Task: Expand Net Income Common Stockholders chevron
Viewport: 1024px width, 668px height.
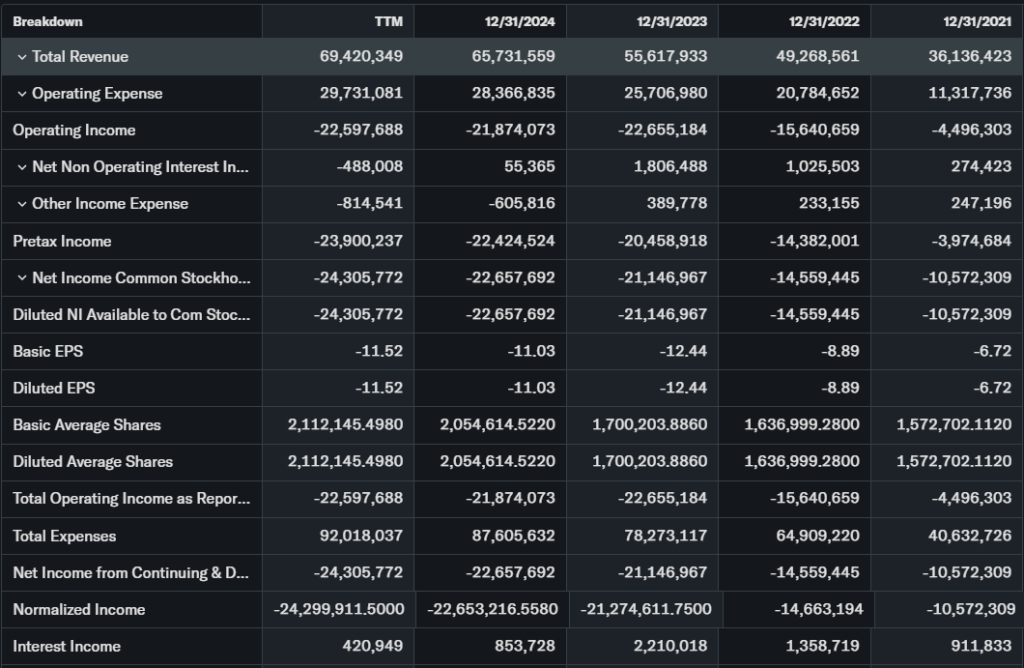Action: tap(21, 278)
